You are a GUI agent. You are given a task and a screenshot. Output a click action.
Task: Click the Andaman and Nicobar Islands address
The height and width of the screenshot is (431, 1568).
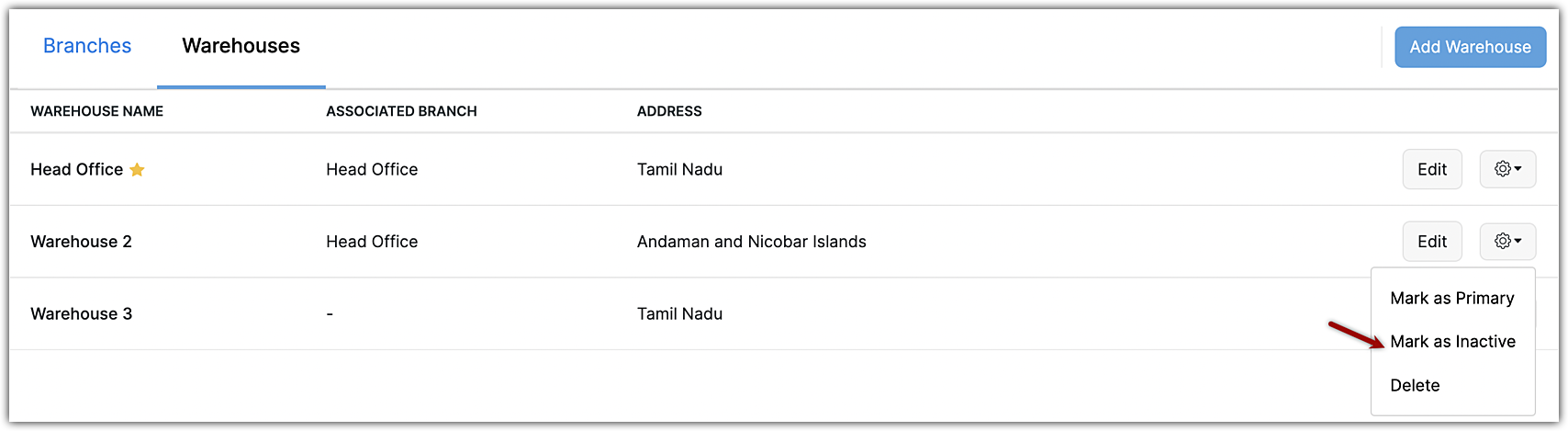(751, 242)
